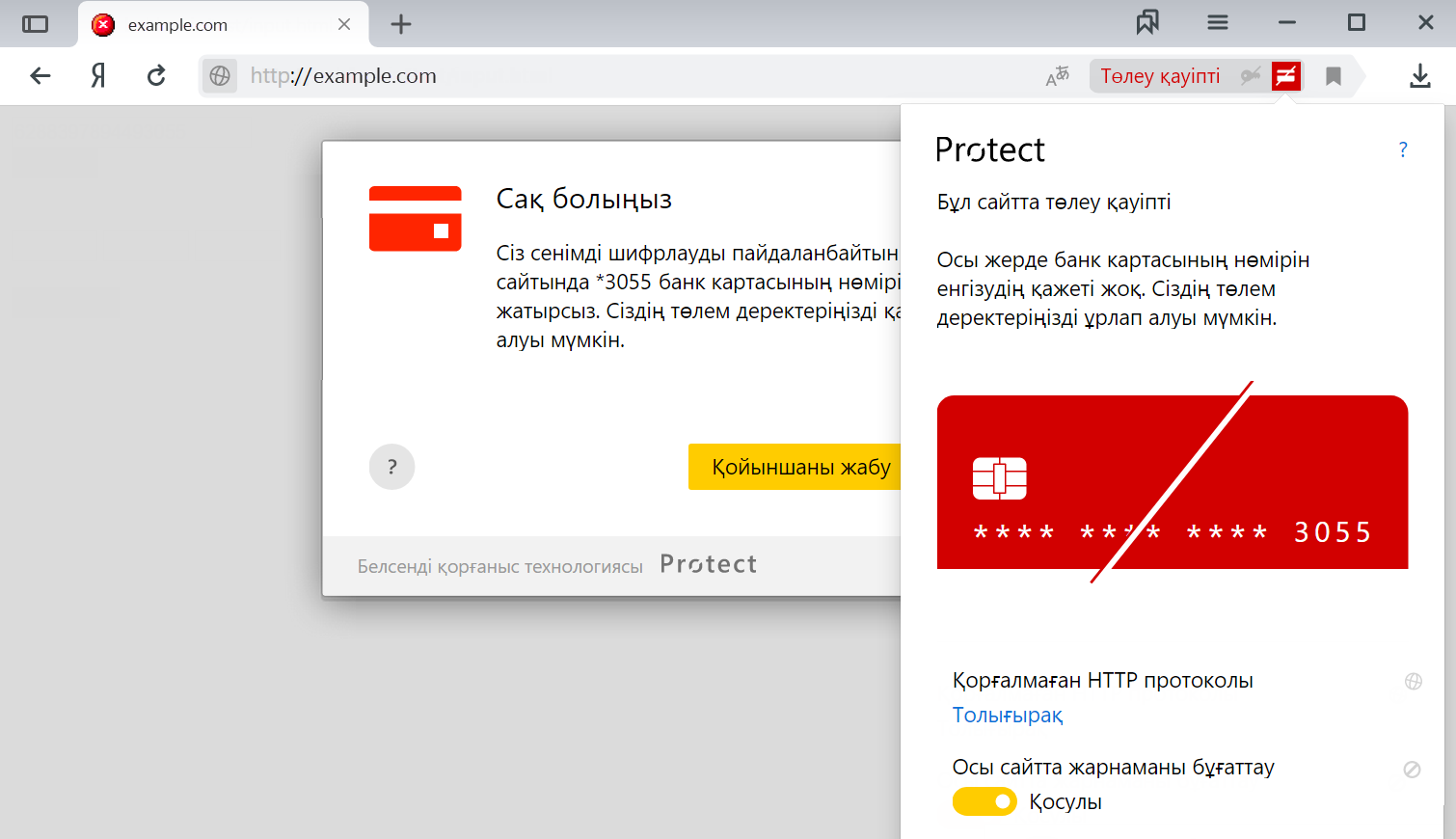
Task: Click the dialog's round question mark button
Action: 391,467
